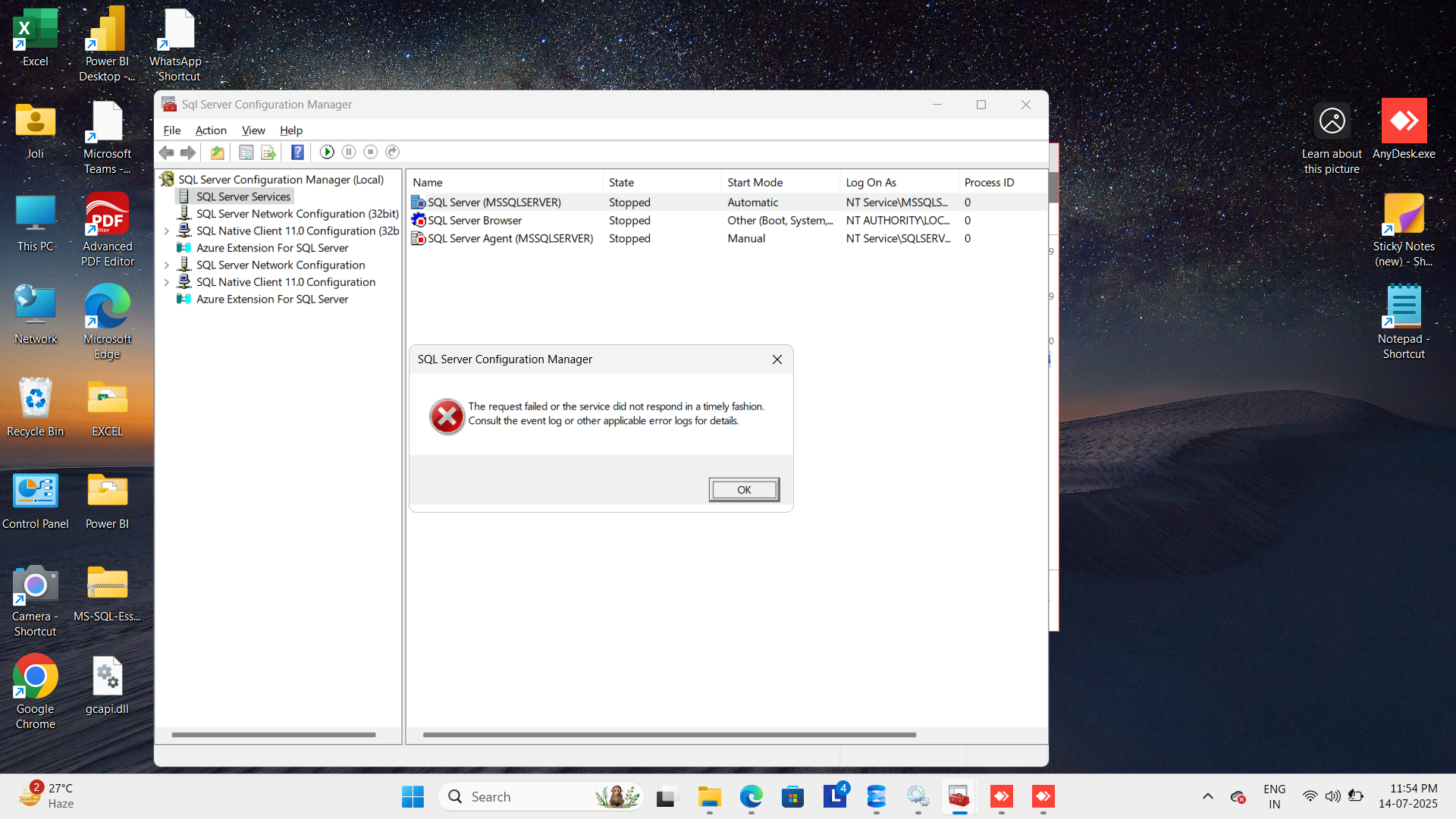Viewport: 1456px width, 819px height.
Task: Expand SQL Server Network Configuration node
Action: (167, 265)
